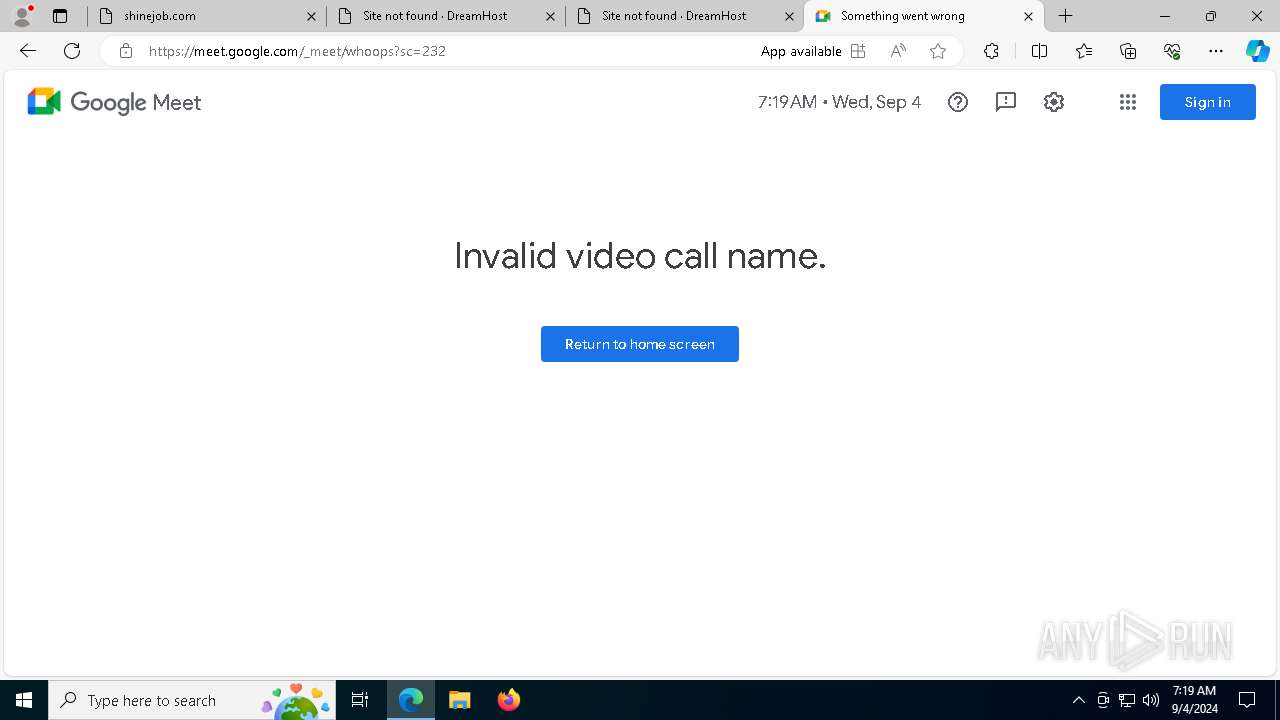This screenshot has width=1280, height=720.
Task: Open Firefox from taskbar
Action: (x=508, y=700)
